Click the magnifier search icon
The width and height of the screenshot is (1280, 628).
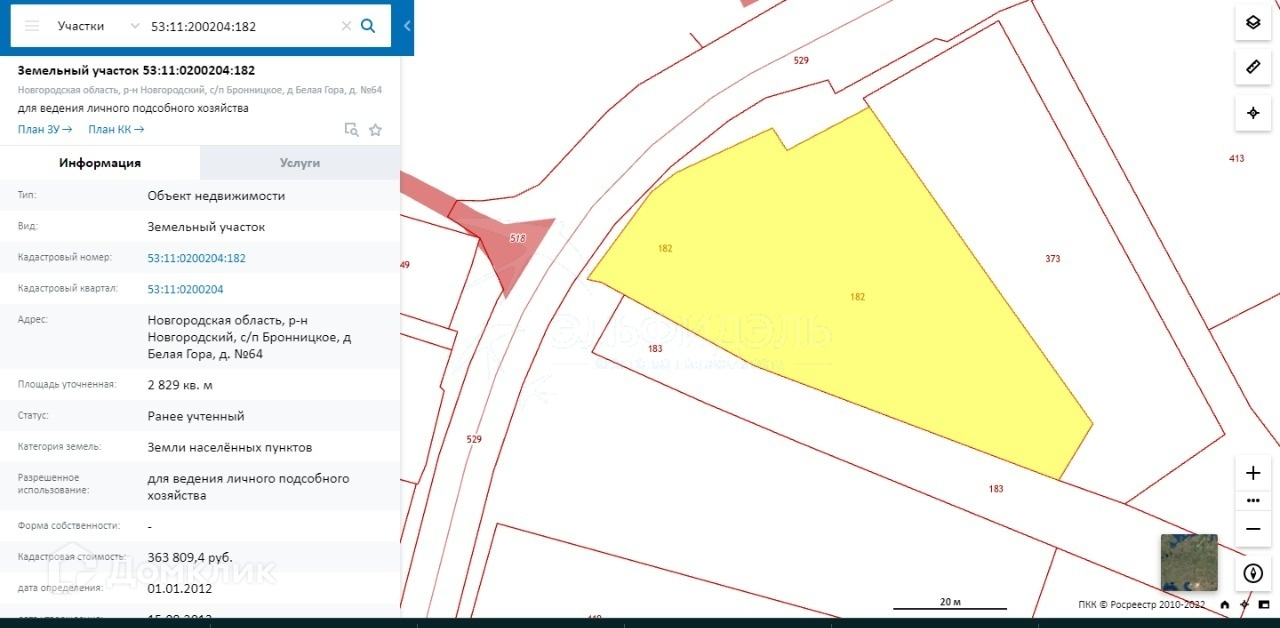point(368,26)
